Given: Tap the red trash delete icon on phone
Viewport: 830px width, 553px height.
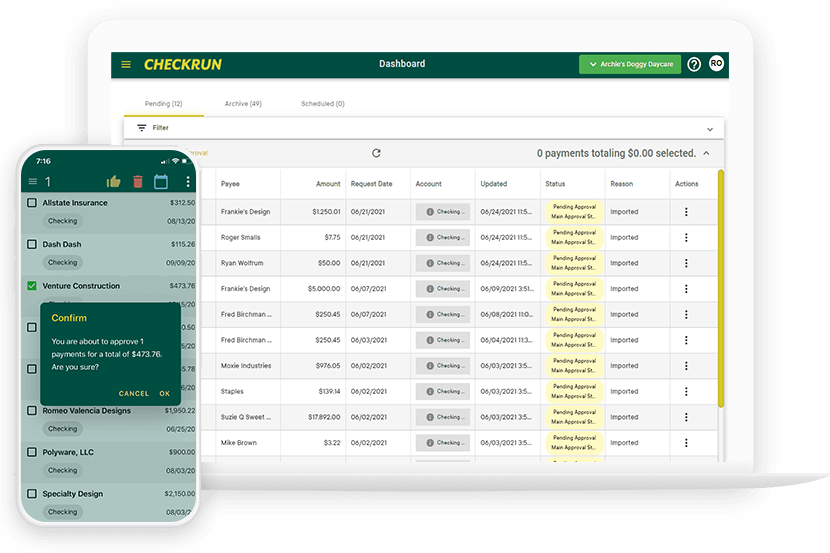Looking at the screenshot, I should click(138, 182).
